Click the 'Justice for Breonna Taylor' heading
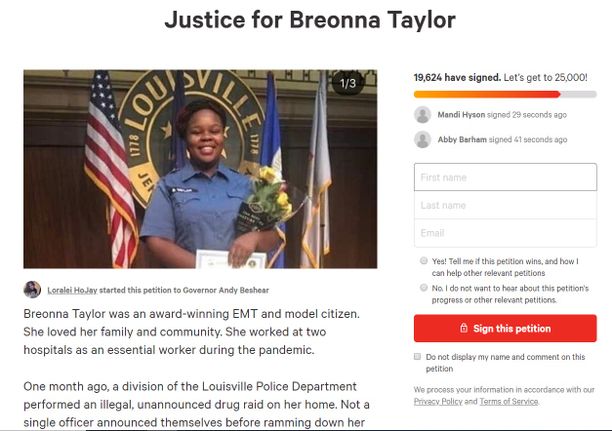612x431 pixels. pos(310,20)
